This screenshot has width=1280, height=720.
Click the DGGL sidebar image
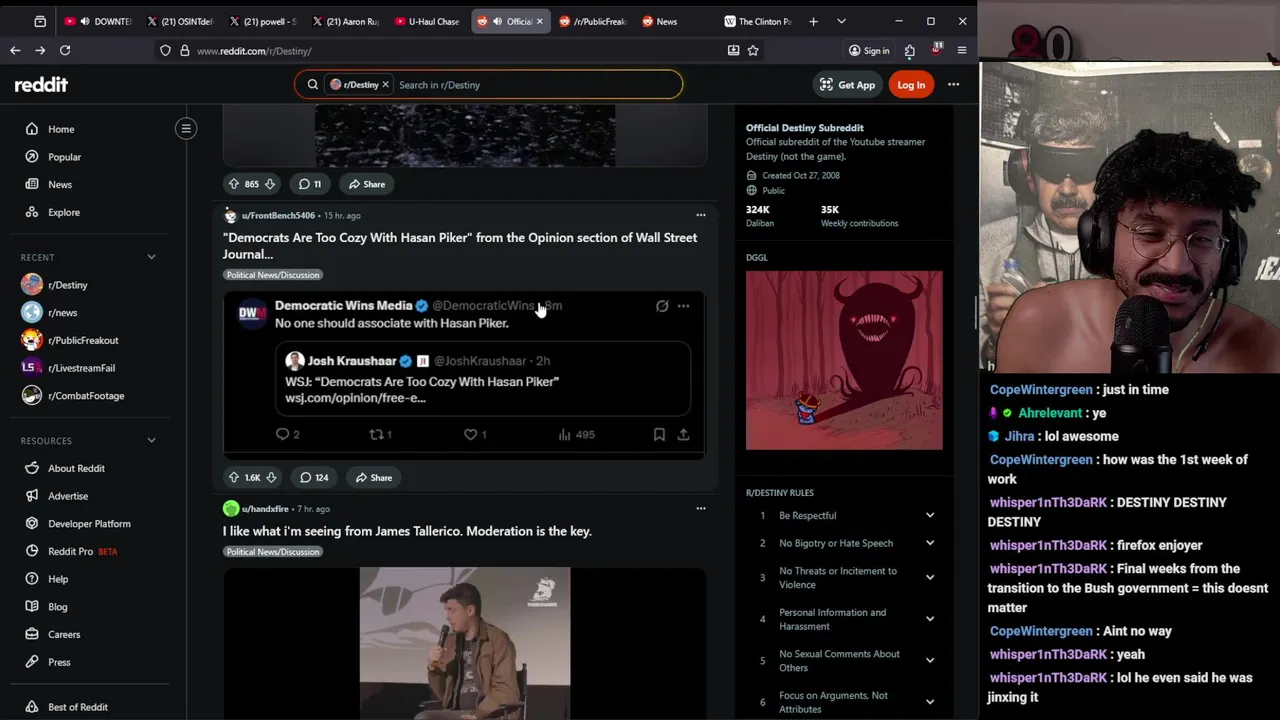point(844,360)
